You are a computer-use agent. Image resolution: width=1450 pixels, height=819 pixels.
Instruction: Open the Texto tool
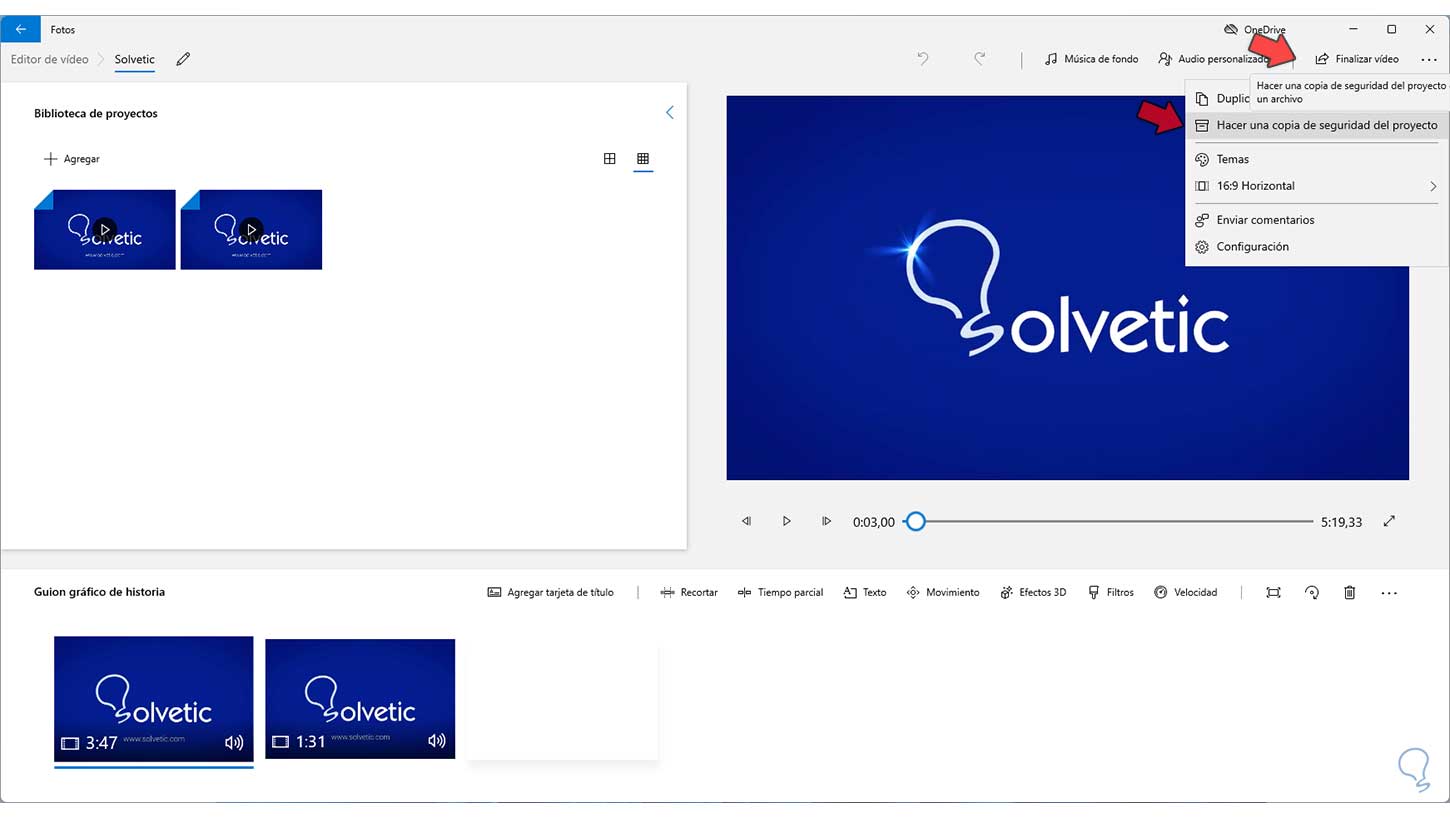coord(865,593)
